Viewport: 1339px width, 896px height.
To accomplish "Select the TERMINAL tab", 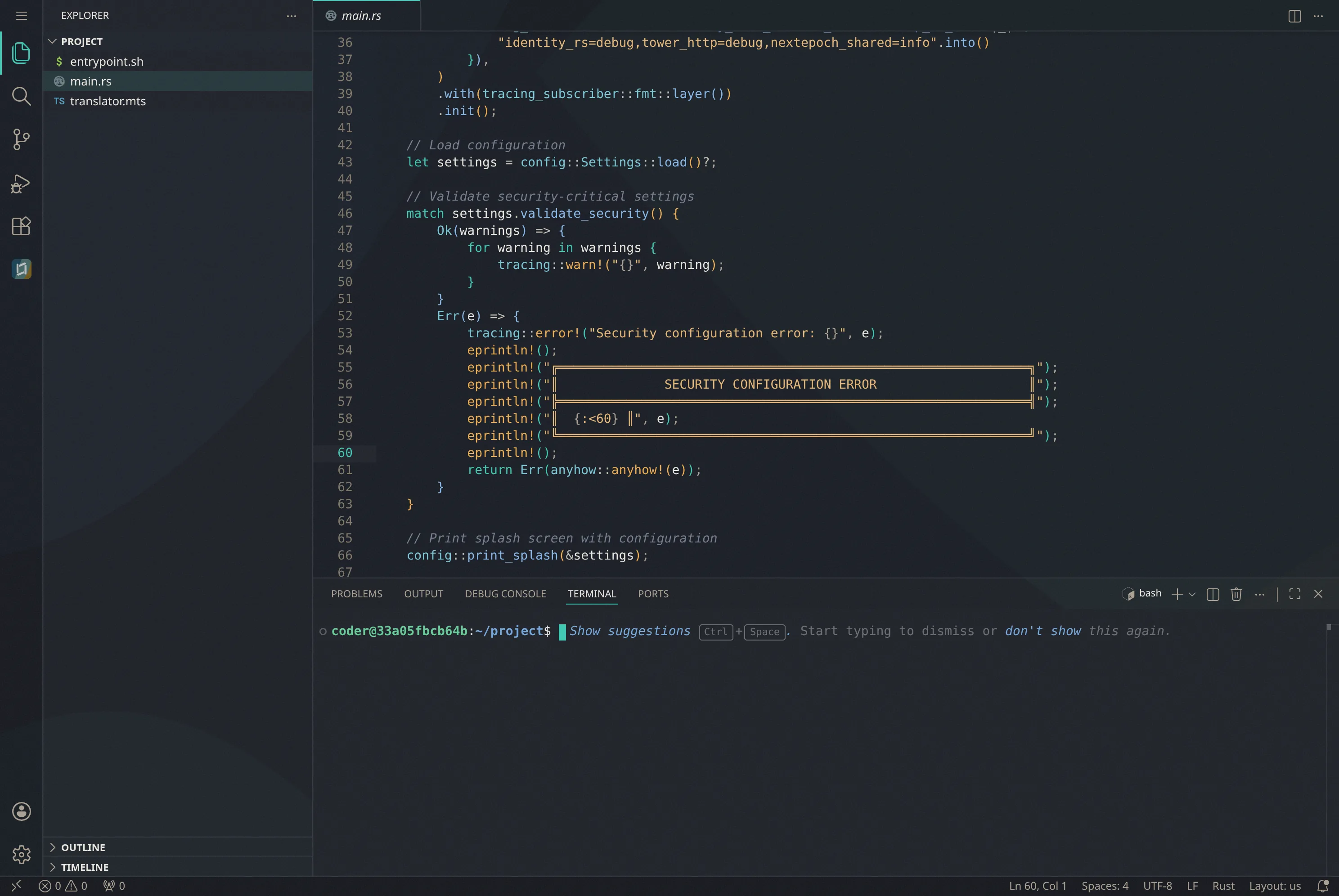I will click(592, 594).
